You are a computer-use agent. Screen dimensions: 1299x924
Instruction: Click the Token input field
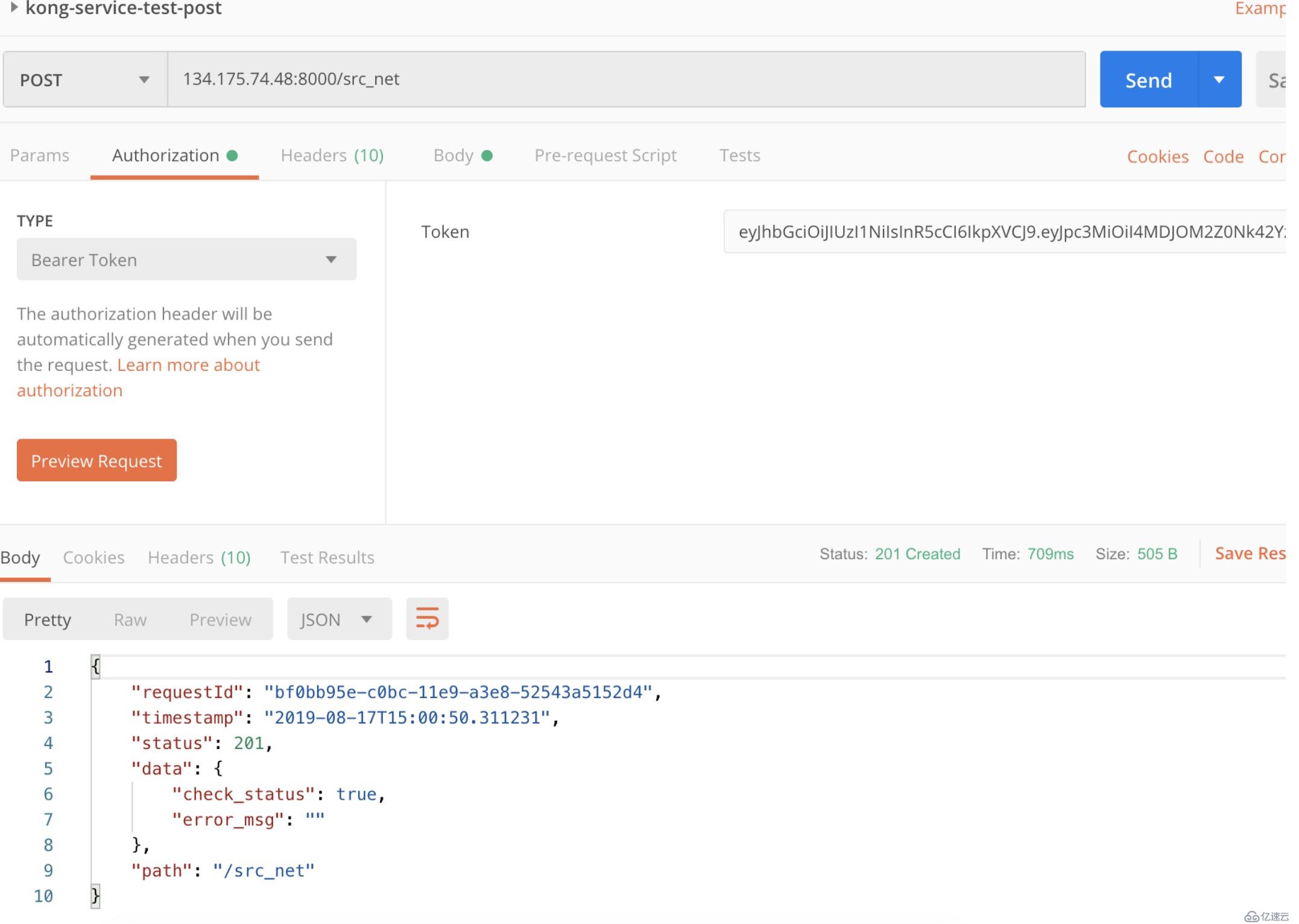click(1004, 232)
